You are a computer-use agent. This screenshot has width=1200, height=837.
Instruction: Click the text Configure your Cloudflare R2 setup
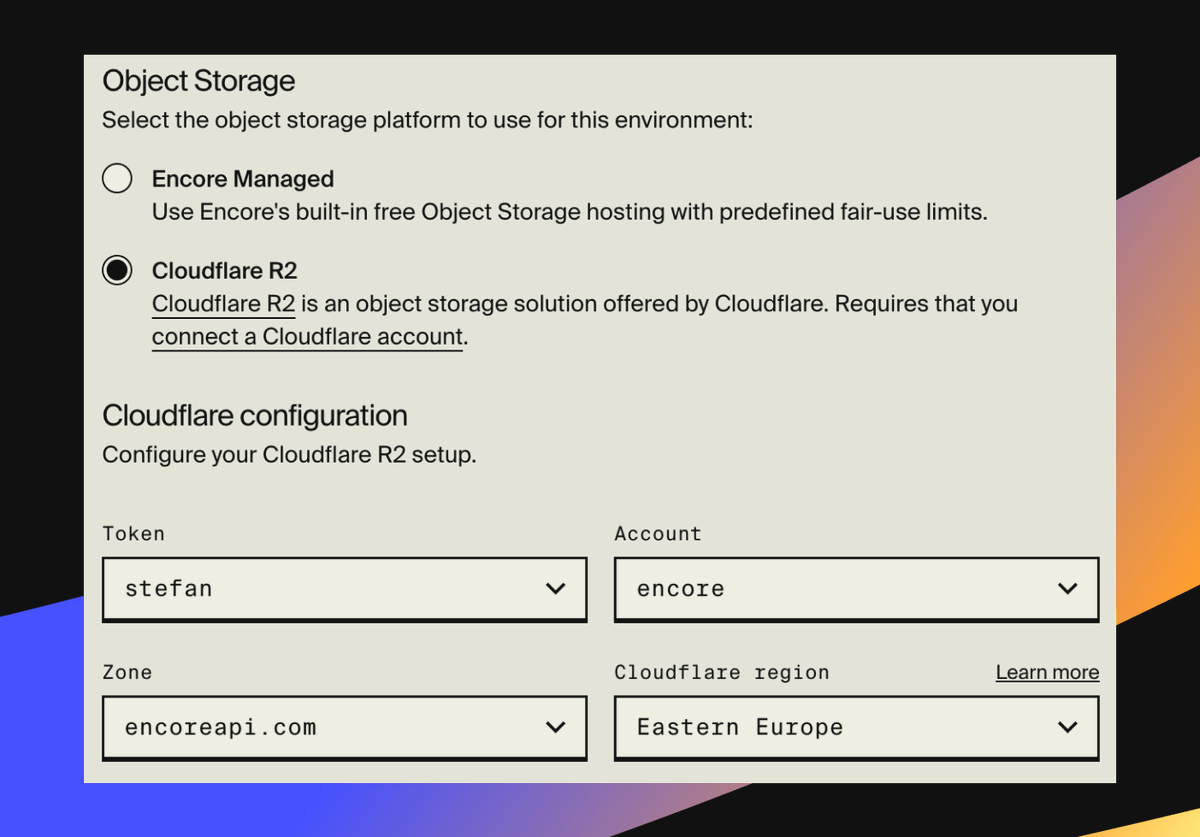click(x=289, y=455)
